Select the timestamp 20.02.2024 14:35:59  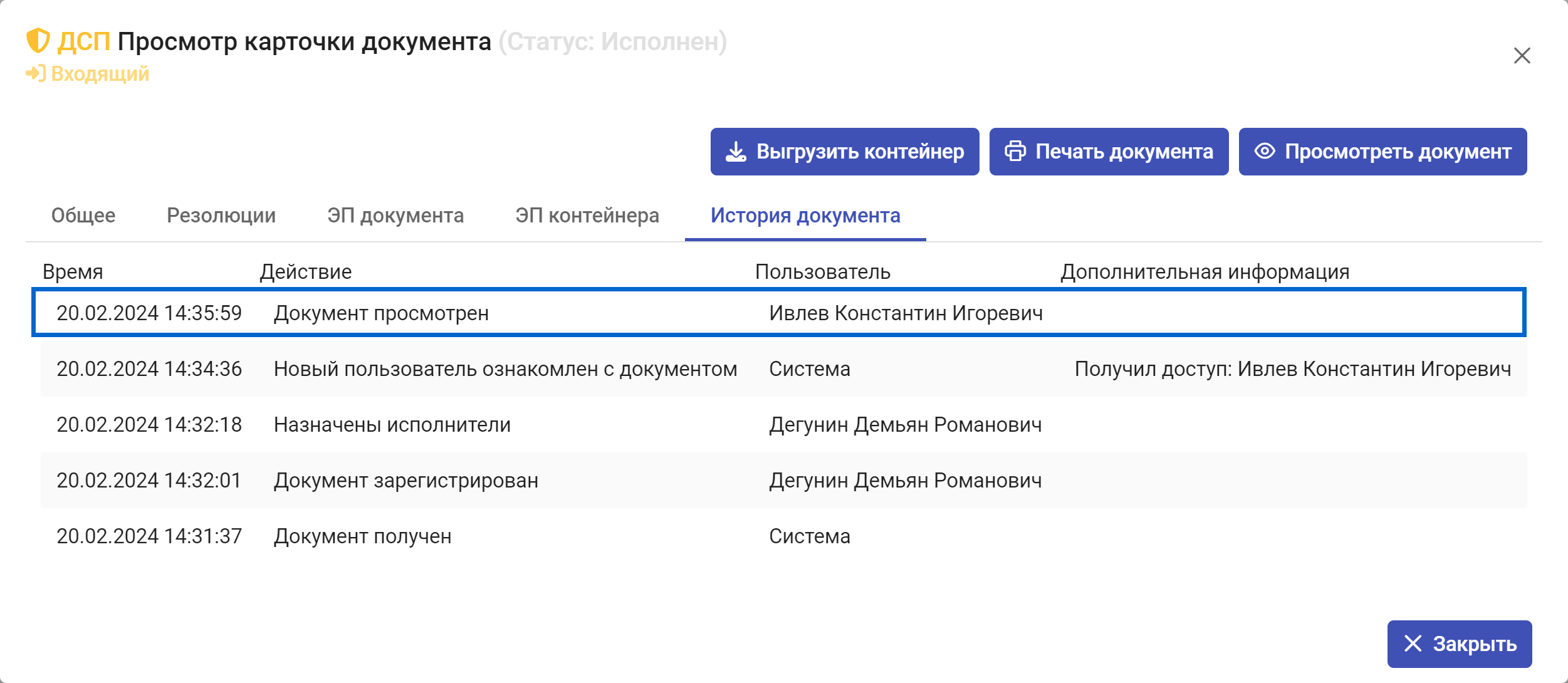[x=149, y=313]
